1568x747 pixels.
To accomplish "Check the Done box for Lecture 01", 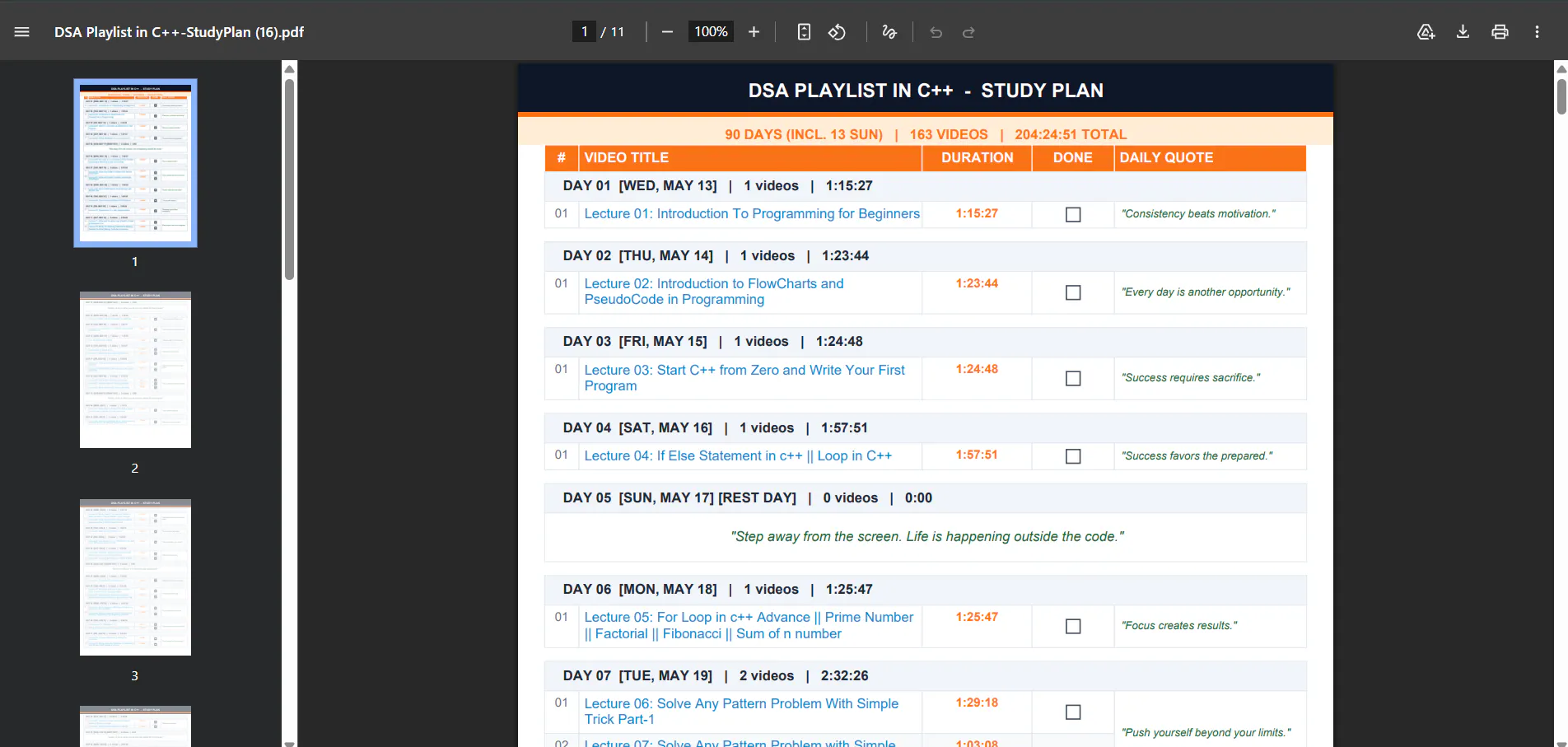I will click(1073, 214).
